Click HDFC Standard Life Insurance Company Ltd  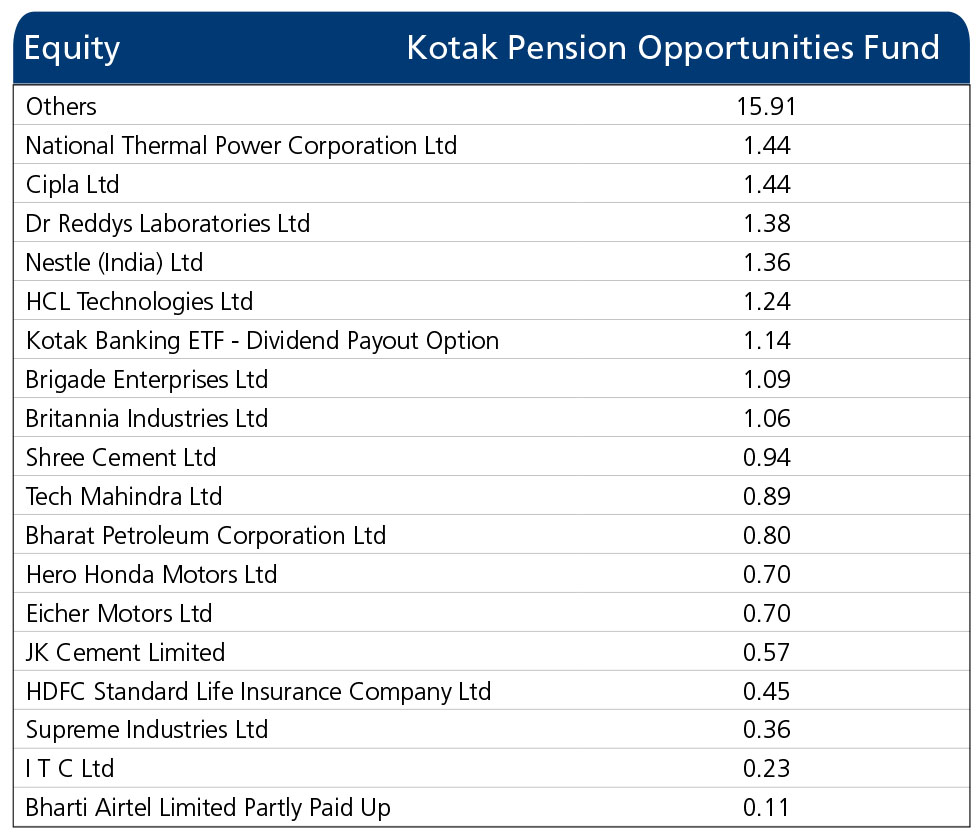(x=258, y=691)
